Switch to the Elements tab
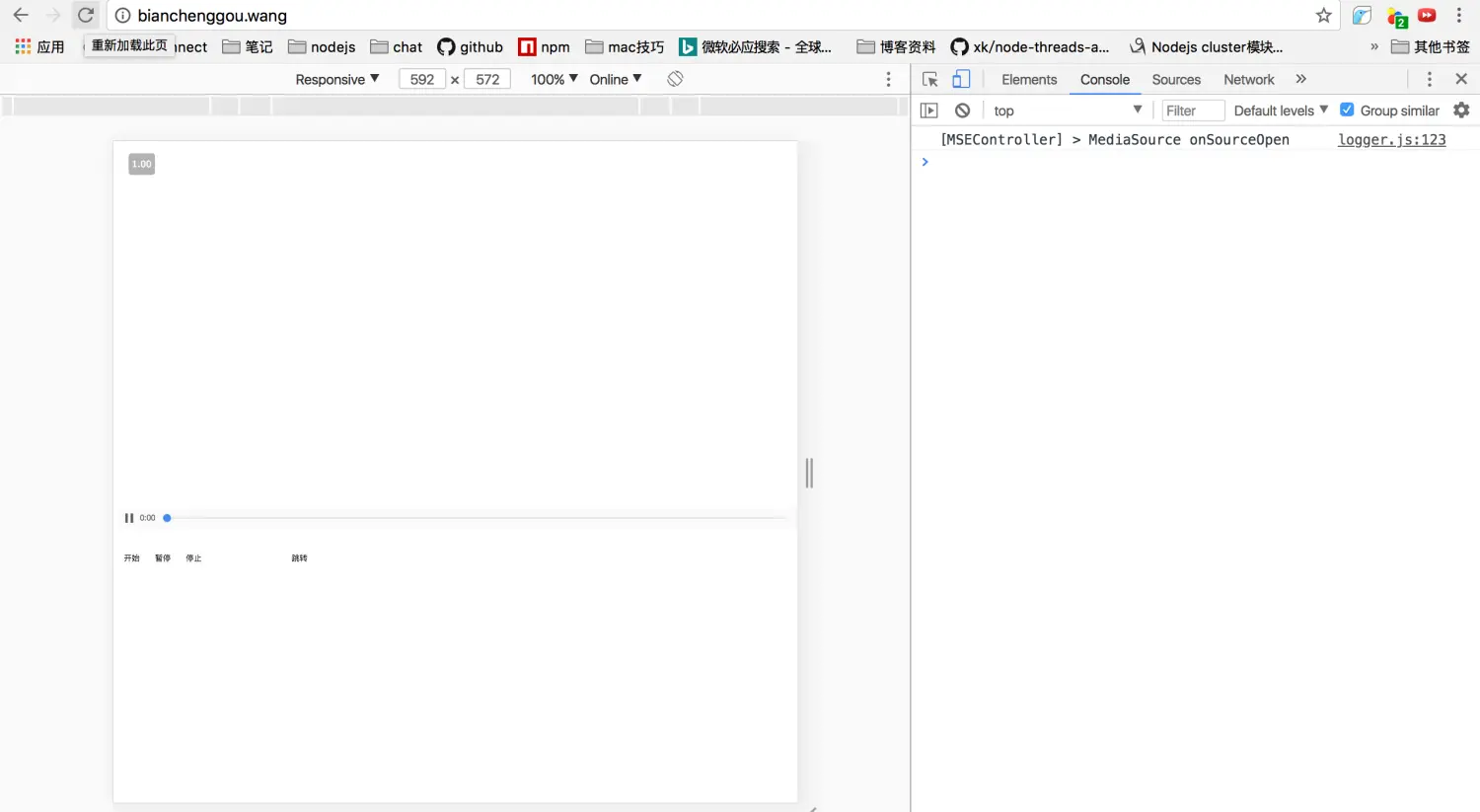Image resolution: width=1480 pixels, height=812 pixels. coord(1029,79)
